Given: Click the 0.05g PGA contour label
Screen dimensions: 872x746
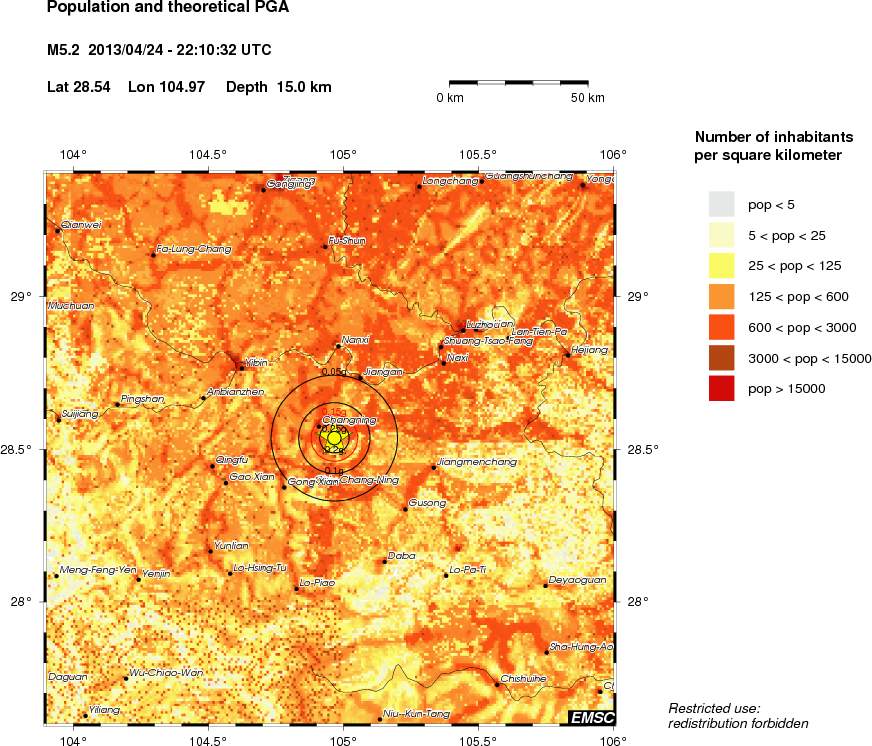Looking at the screenshot, I should coord(332,371).
